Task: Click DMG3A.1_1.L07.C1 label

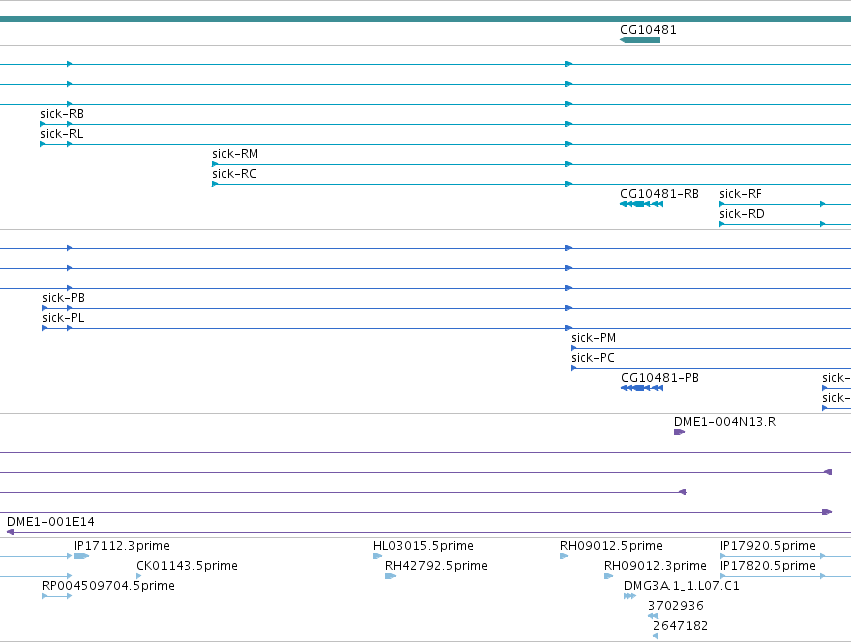Action: 682,586
